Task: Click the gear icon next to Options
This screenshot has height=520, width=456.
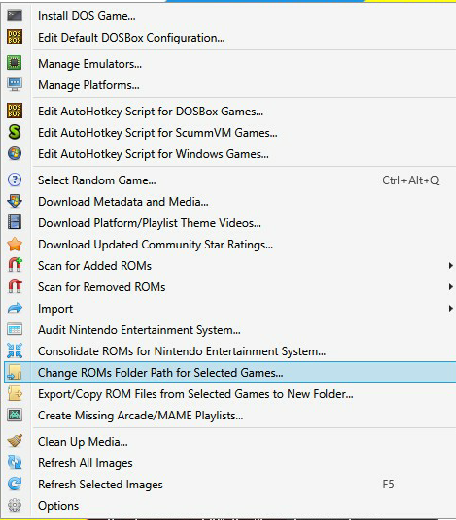Action: [x=14, y=505]
